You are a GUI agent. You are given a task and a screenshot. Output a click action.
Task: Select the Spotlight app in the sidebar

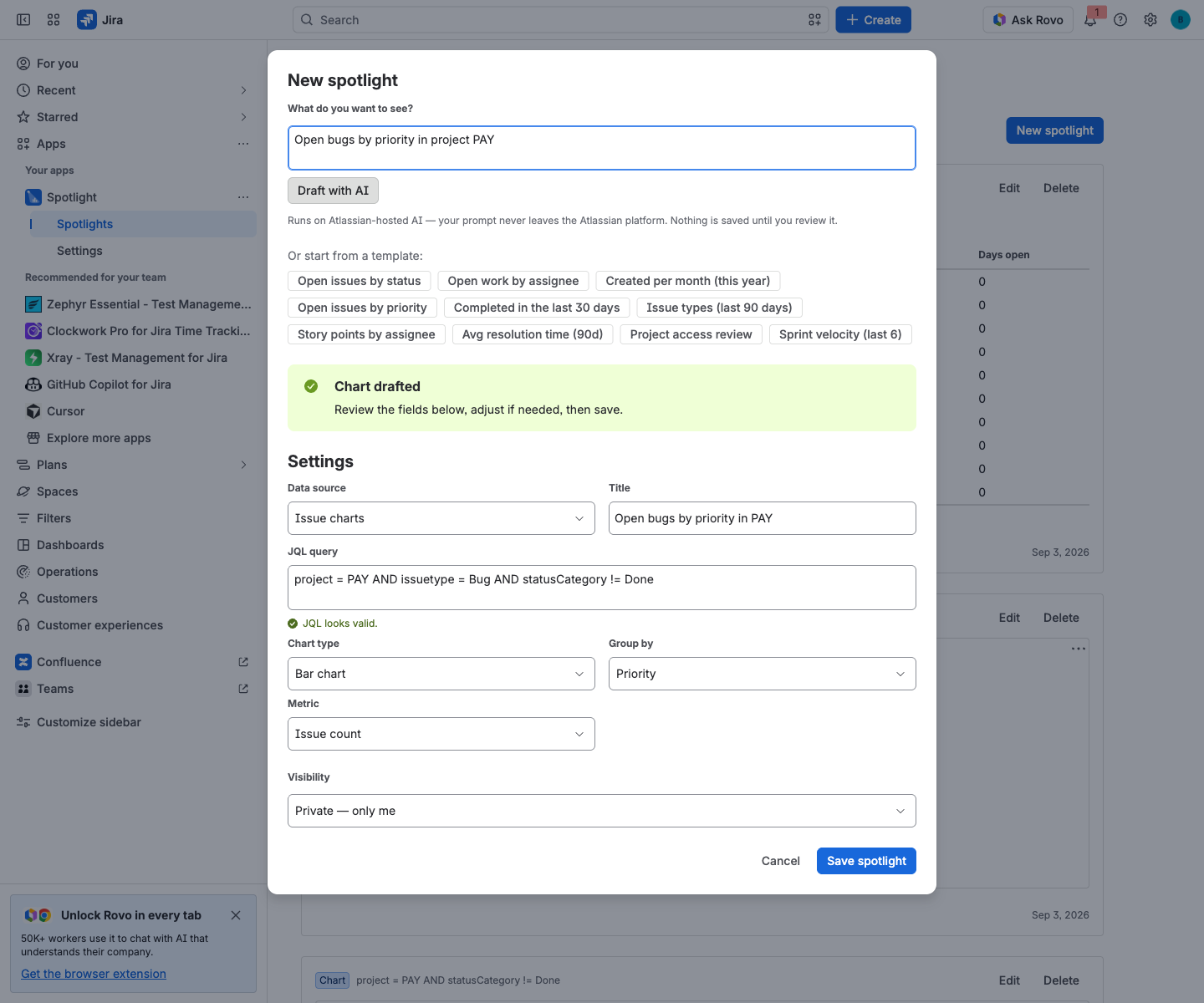tap(72, 197)
